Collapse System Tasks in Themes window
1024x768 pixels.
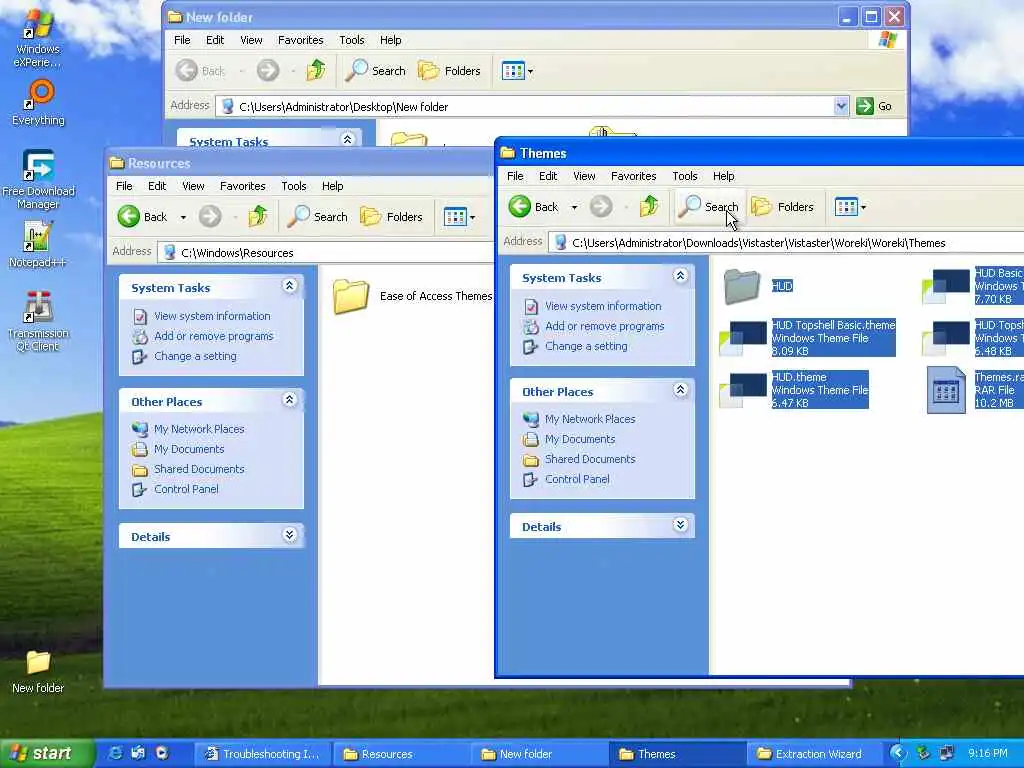[680, 276]
